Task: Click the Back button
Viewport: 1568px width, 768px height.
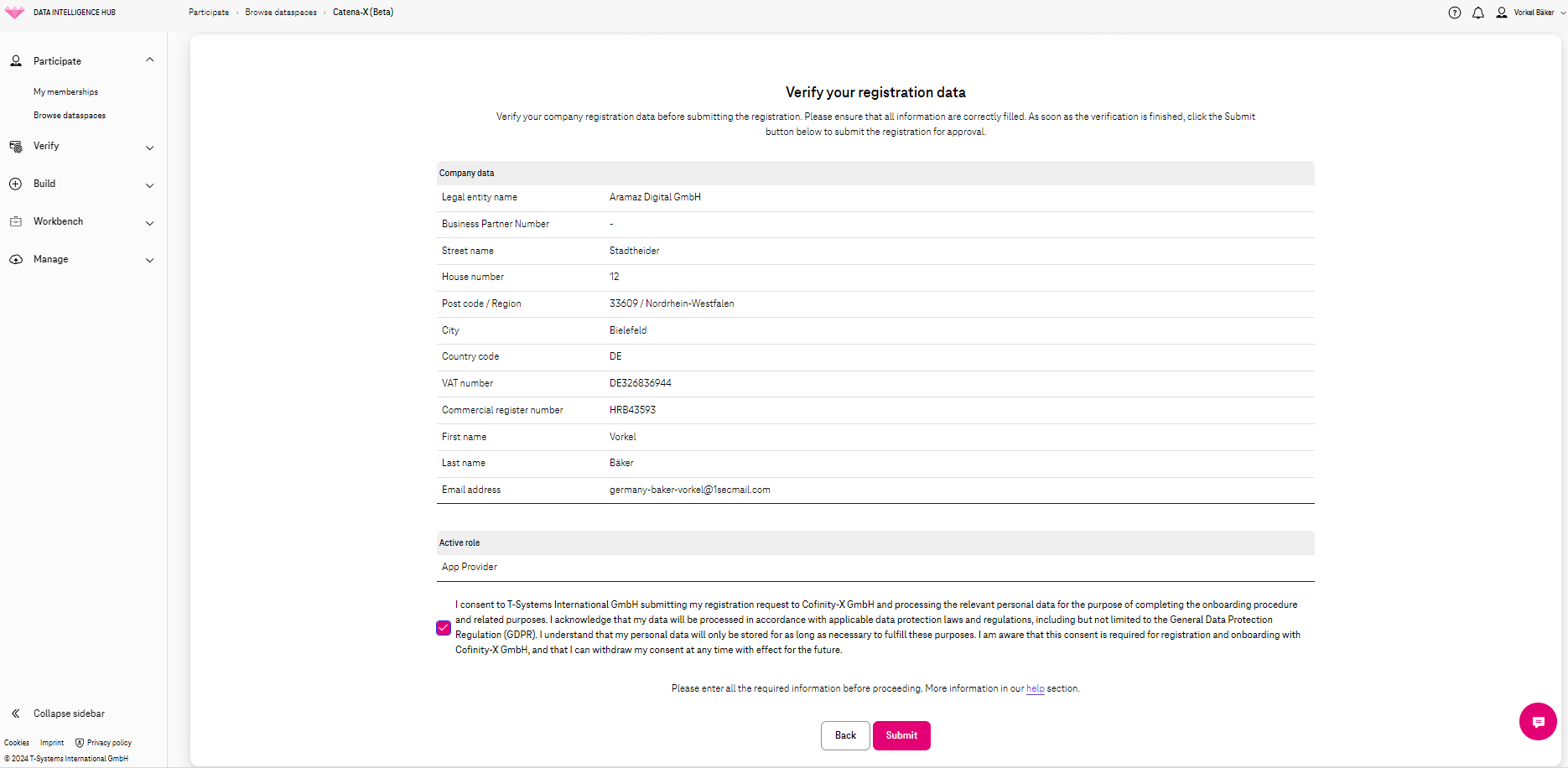Action: (845, 735)
